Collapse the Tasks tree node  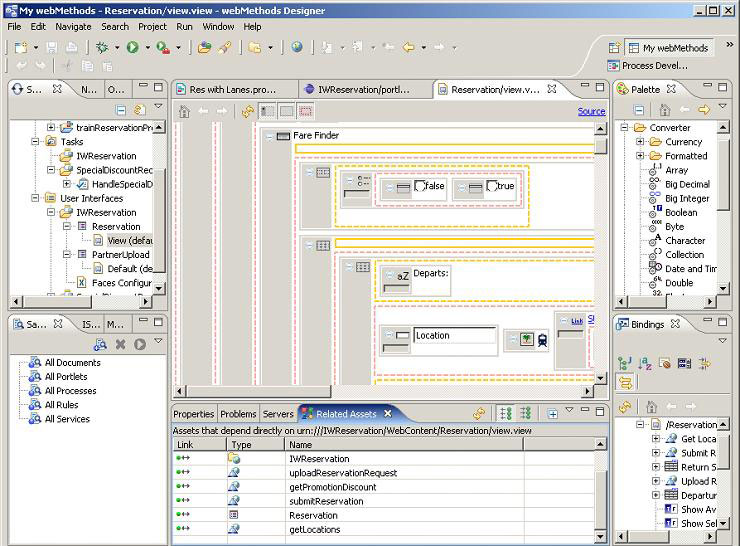tap(37, 142)
